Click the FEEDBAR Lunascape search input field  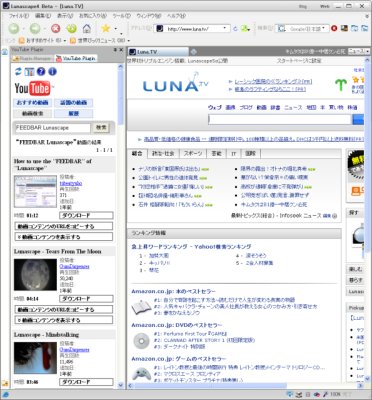tap(52, 128)
